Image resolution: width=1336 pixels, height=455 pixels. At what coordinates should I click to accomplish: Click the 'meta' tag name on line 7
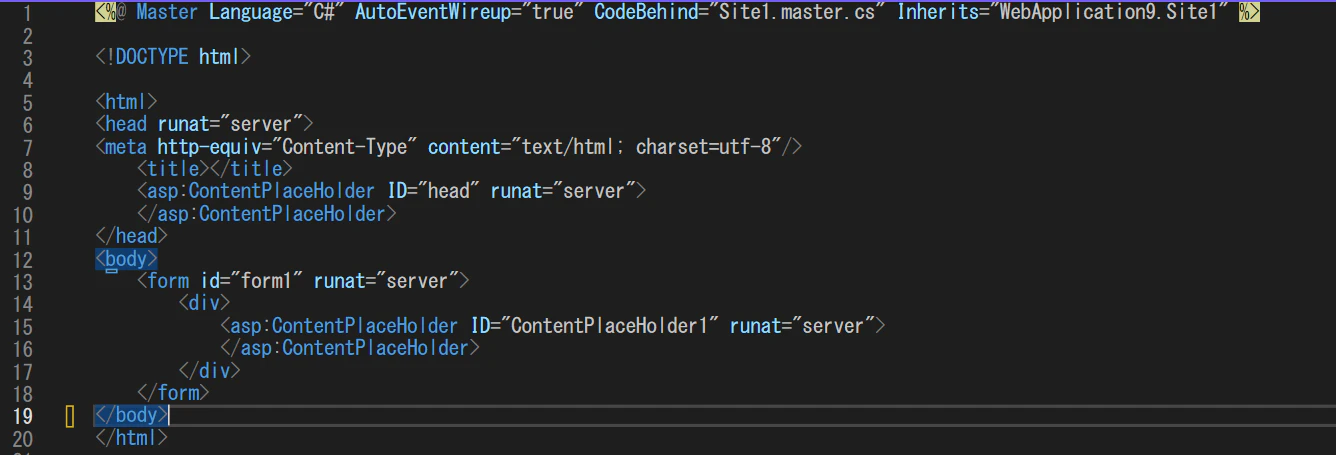[x=126, y=147]
